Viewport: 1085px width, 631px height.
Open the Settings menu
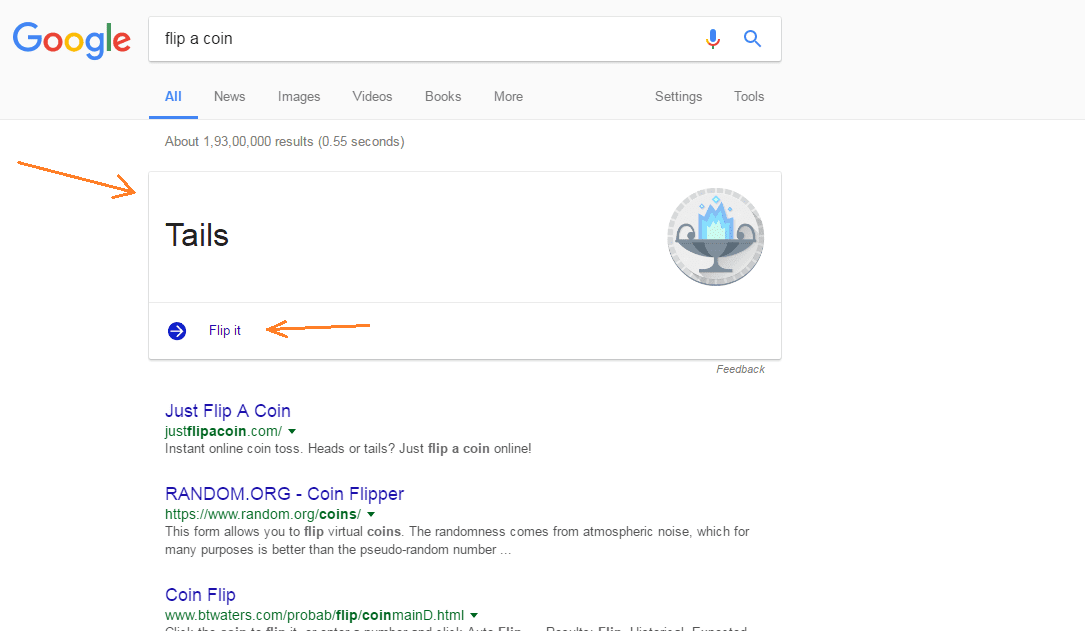pyautogui.click(x=678, y=97)
